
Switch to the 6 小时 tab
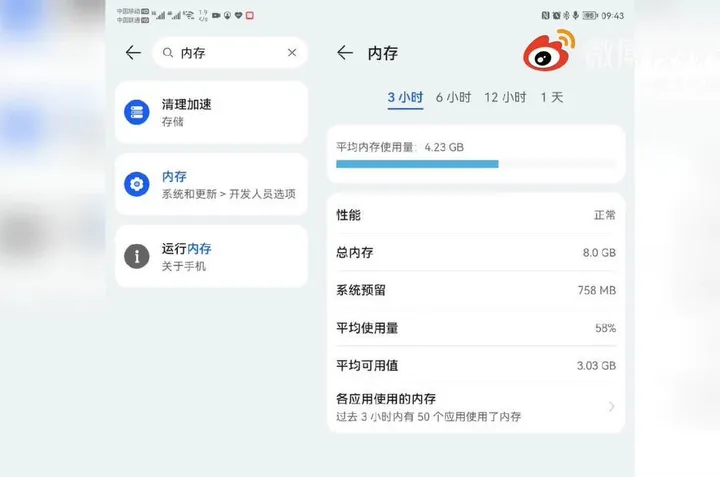click(x=453, y=97)
